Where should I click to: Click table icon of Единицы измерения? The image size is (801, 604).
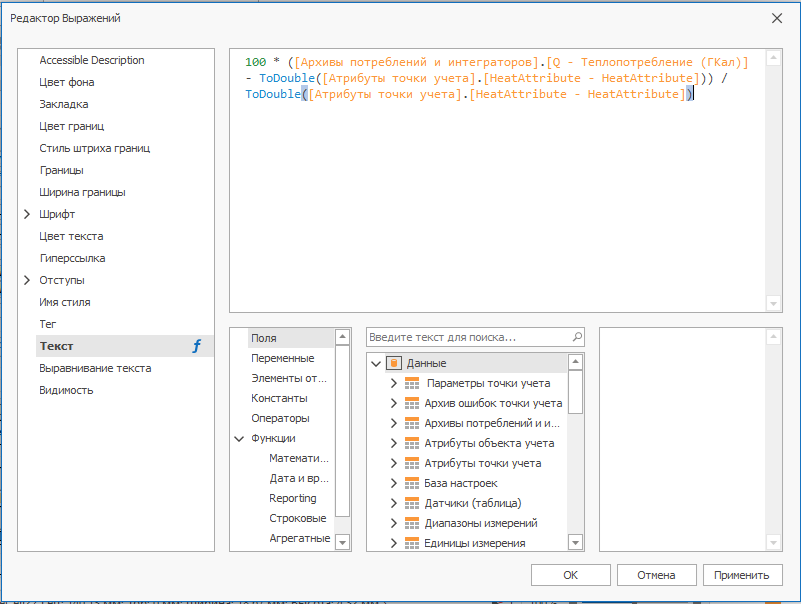coord(412,543)
